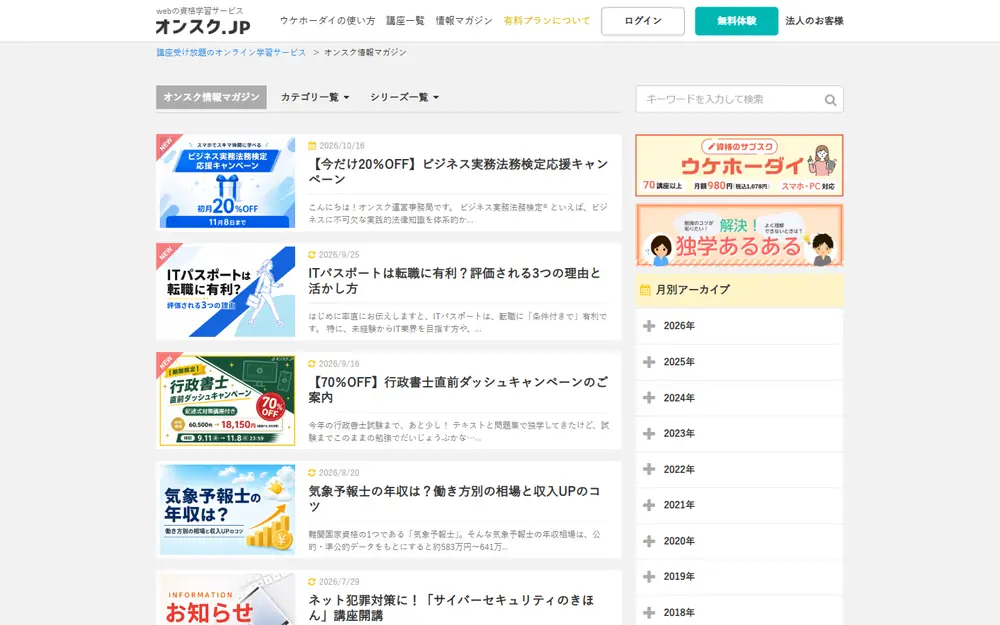Open ウケホーダイの使い方 menu item
The image size is (1000, 625).
[327, 21]
